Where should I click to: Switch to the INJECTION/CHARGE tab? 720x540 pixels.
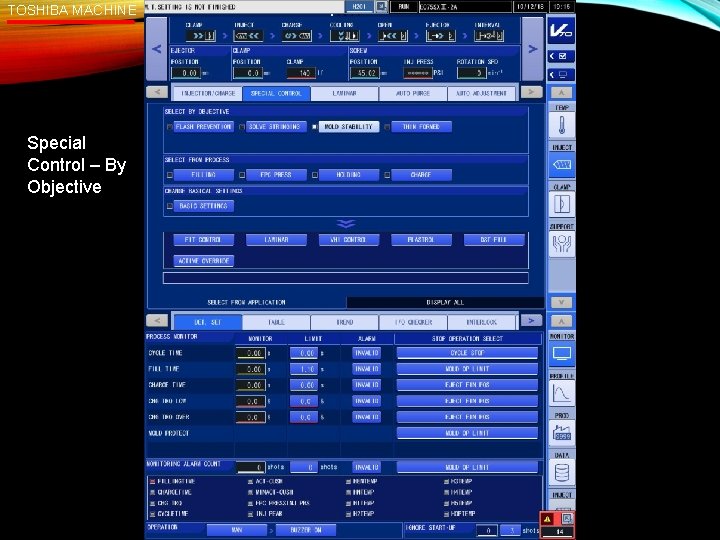pyautogui.click(x=208, y=93)
